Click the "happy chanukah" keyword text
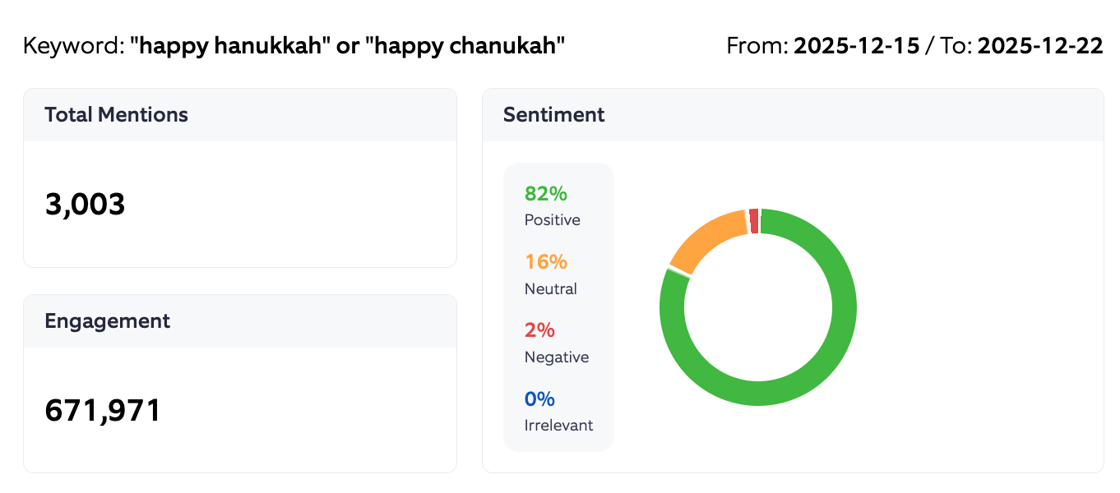The width and height of the screenshot is (1120, 493). [468, 46]
